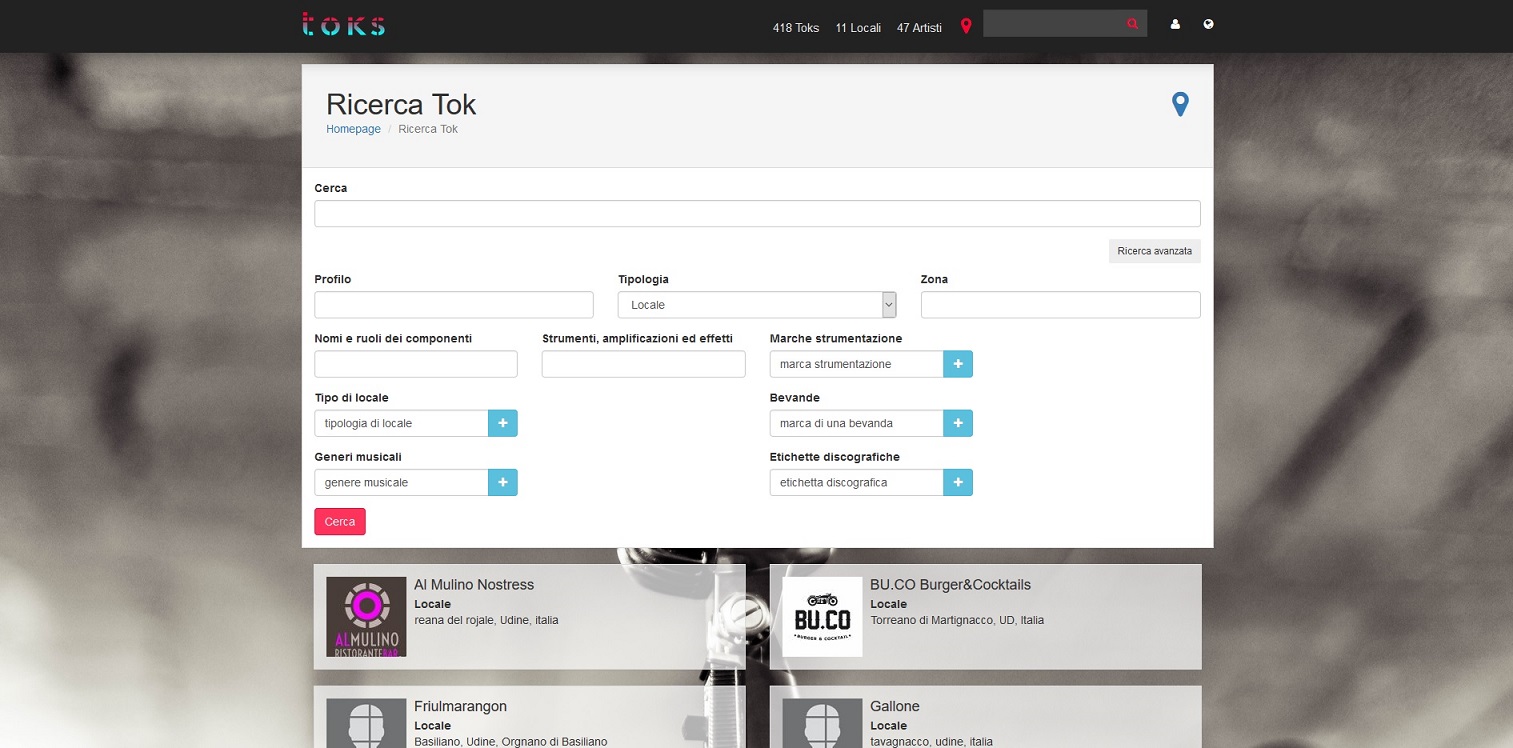This screenshot has height=748, width=1513.
Task: Click the red search magnifier icon
Action: tap(1132, 24)
